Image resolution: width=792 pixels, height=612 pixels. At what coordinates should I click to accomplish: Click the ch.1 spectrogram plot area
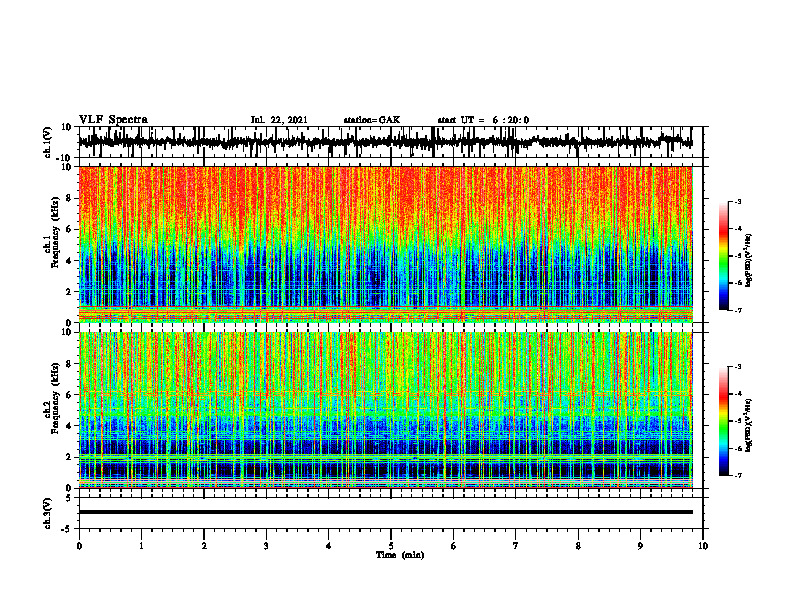click(386, 244)
